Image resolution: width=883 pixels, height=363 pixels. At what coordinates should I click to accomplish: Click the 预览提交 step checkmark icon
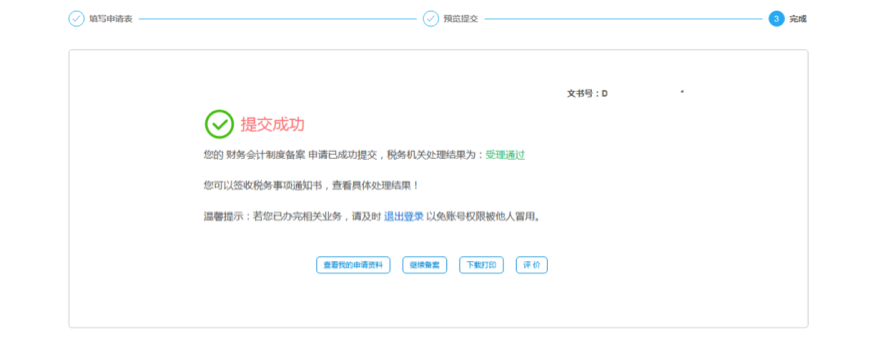431,19
